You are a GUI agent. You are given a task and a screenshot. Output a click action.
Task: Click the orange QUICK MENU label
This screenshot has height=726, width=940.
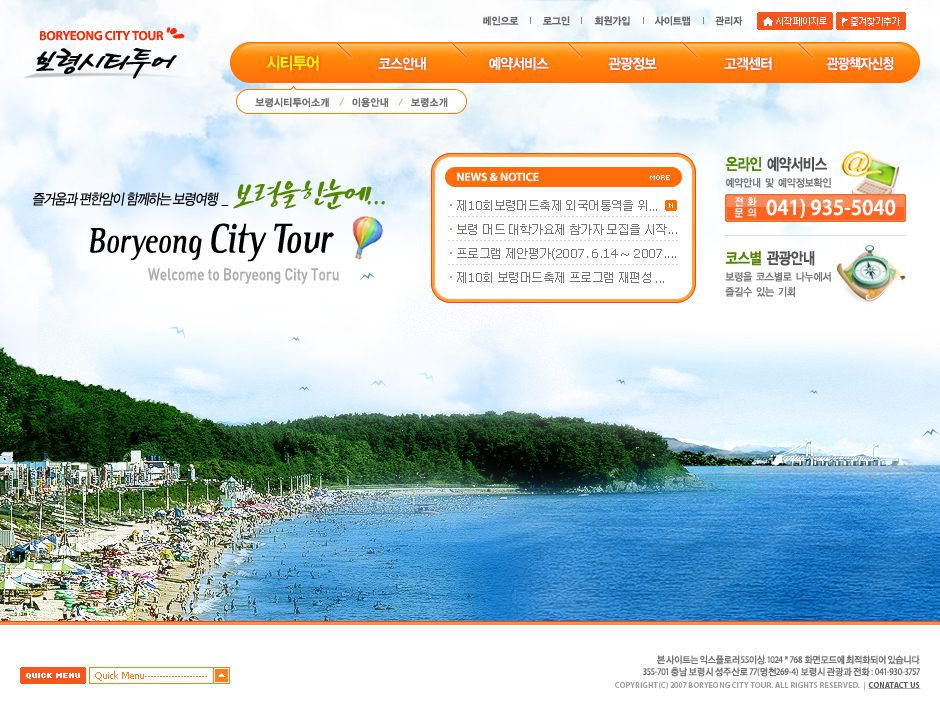tap(53, 676)
